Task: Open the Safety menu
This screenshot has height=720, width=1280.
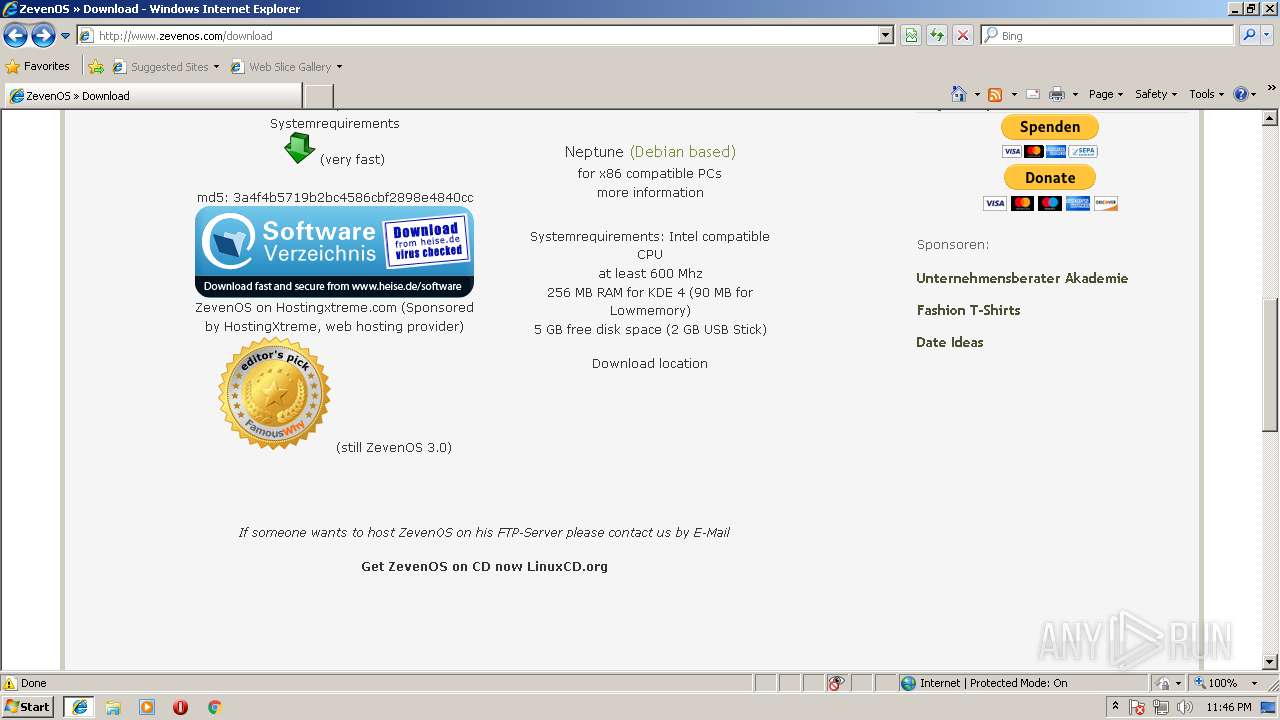Action: click(1156, 94)
